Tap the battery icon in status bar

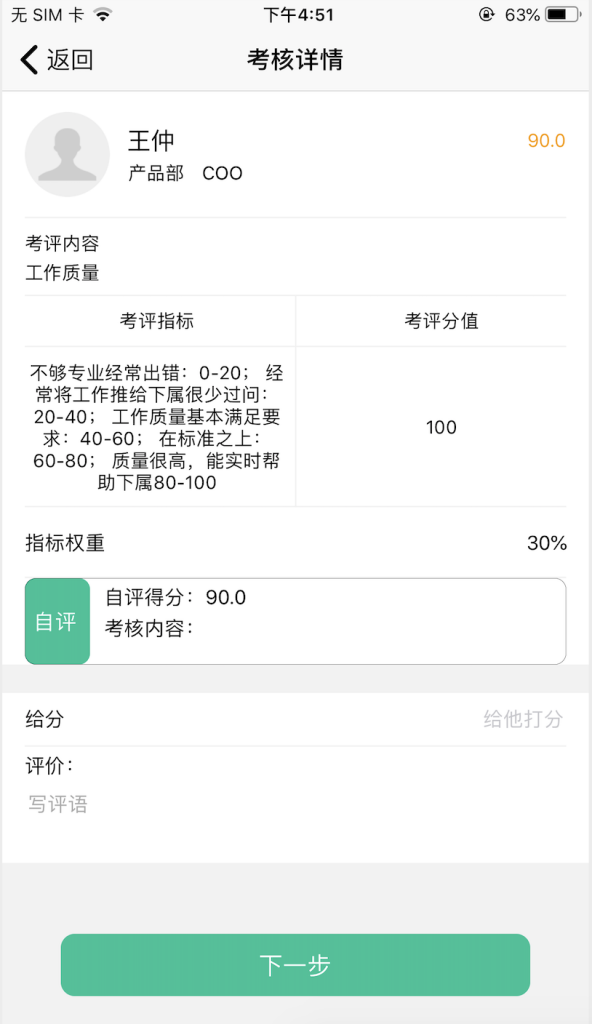(x=563, y=14)
